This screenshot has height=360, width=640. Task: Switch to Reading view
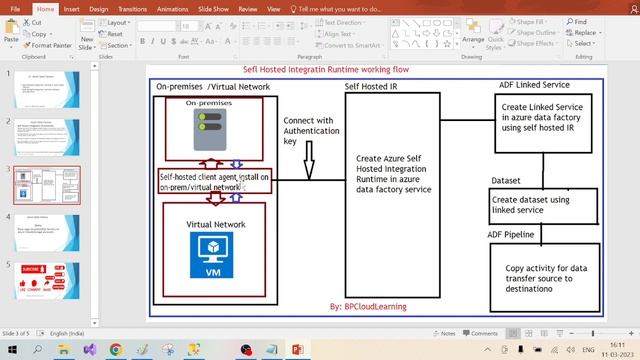click(x=544, y=333)
